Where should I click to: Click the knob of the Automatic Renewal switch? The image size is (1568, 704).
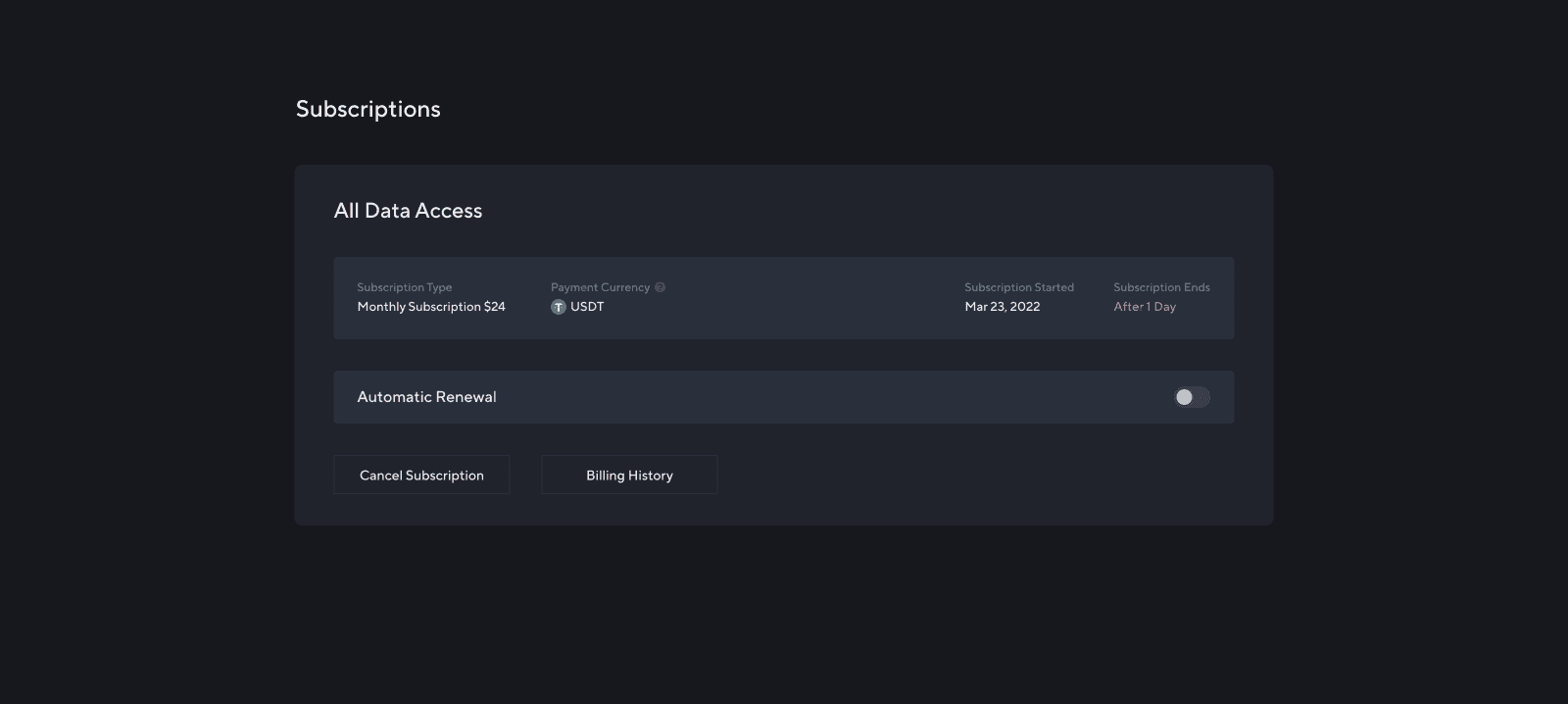[1184, 397]
